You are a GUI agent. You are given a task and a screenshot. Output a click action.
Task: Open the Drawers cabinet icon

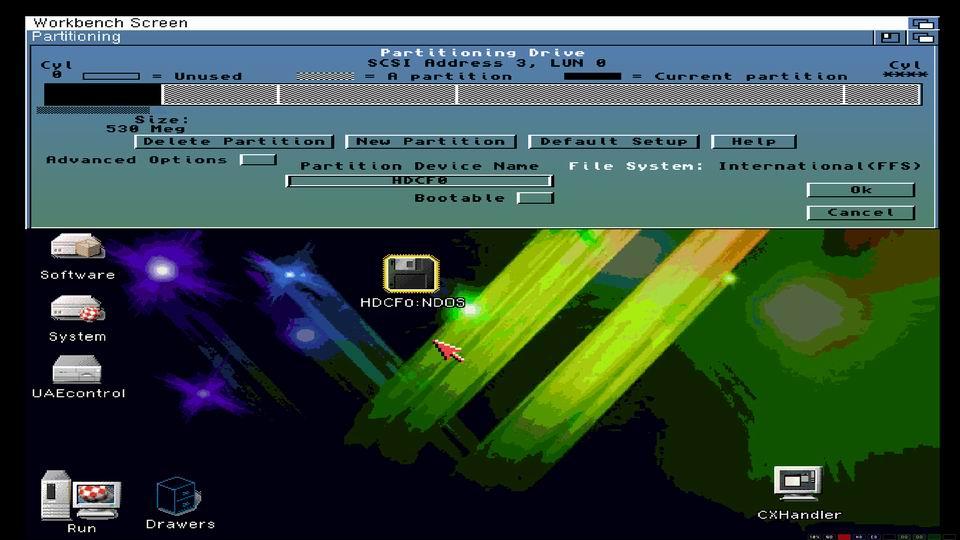click(x=178, y=496)
